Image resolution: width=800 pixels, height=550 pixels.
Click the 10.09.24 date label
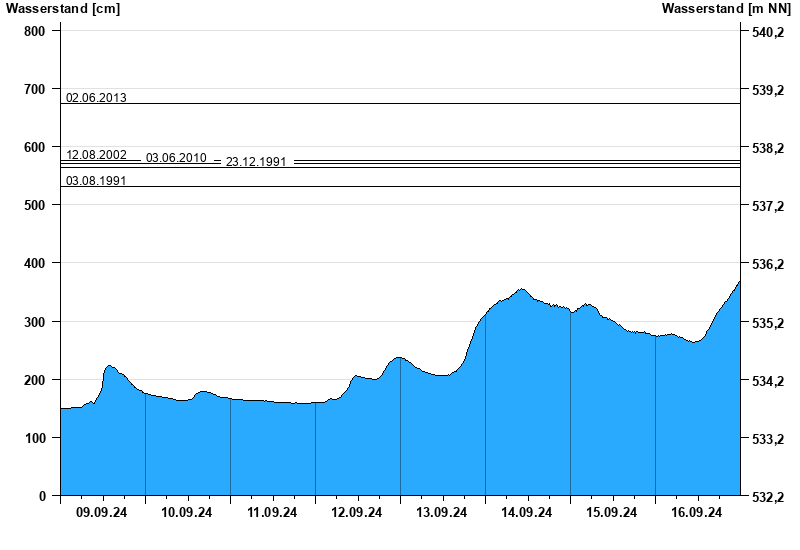(x=187, y=512)
